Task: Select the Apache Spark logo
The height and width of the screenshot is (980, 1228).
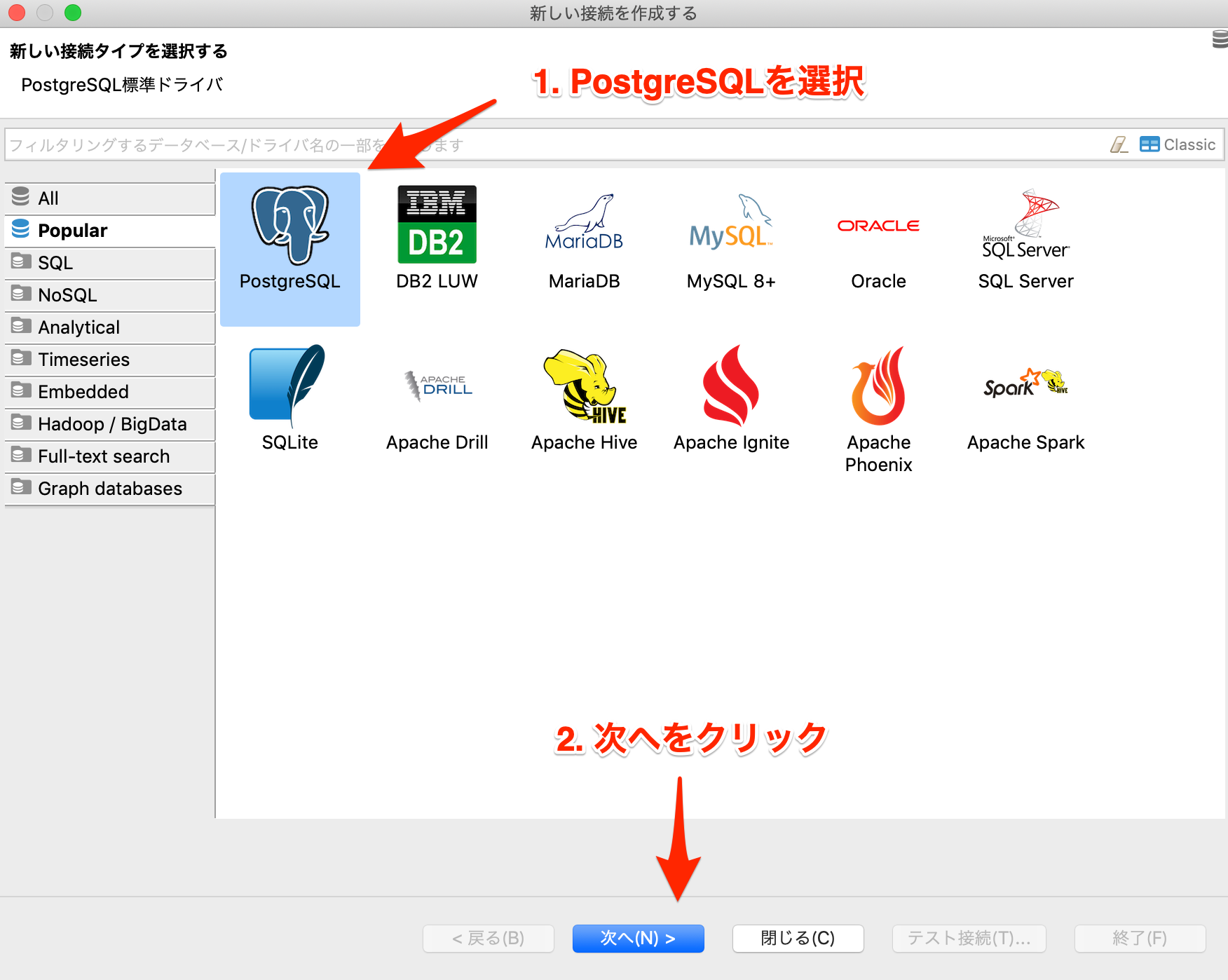Action: 1026,383
